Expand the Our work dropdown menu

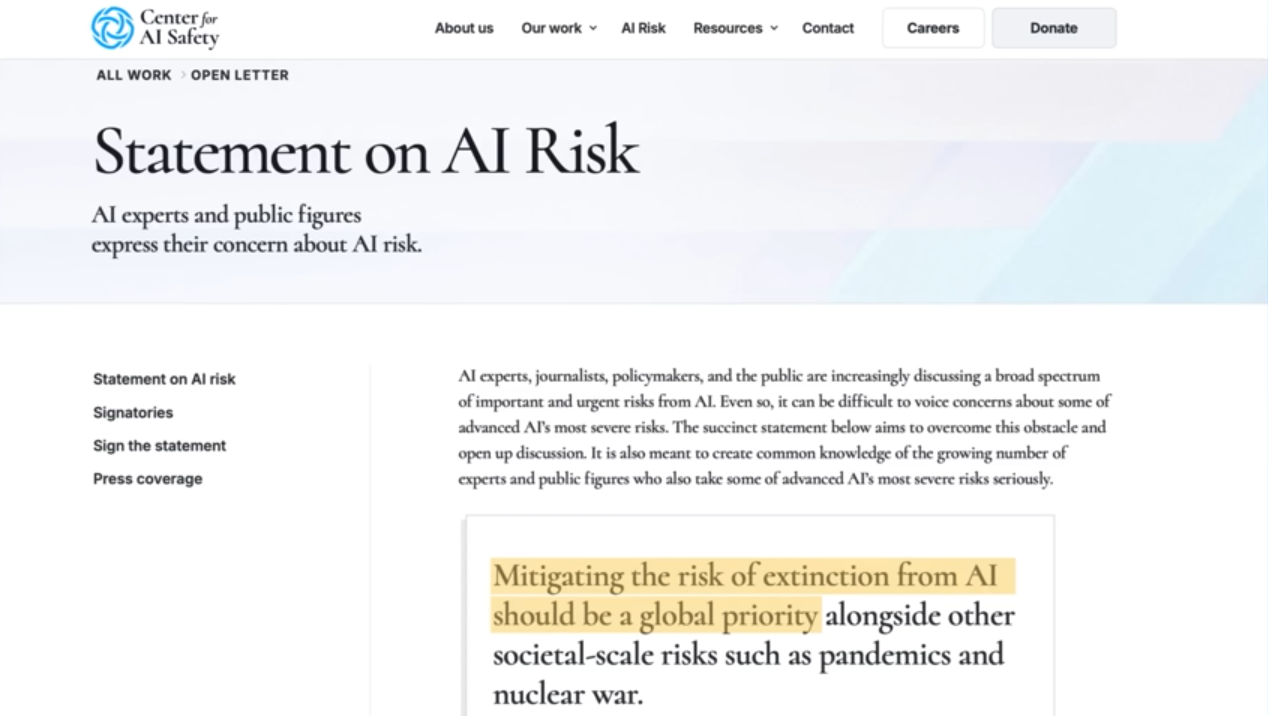(x=551, y=28)
